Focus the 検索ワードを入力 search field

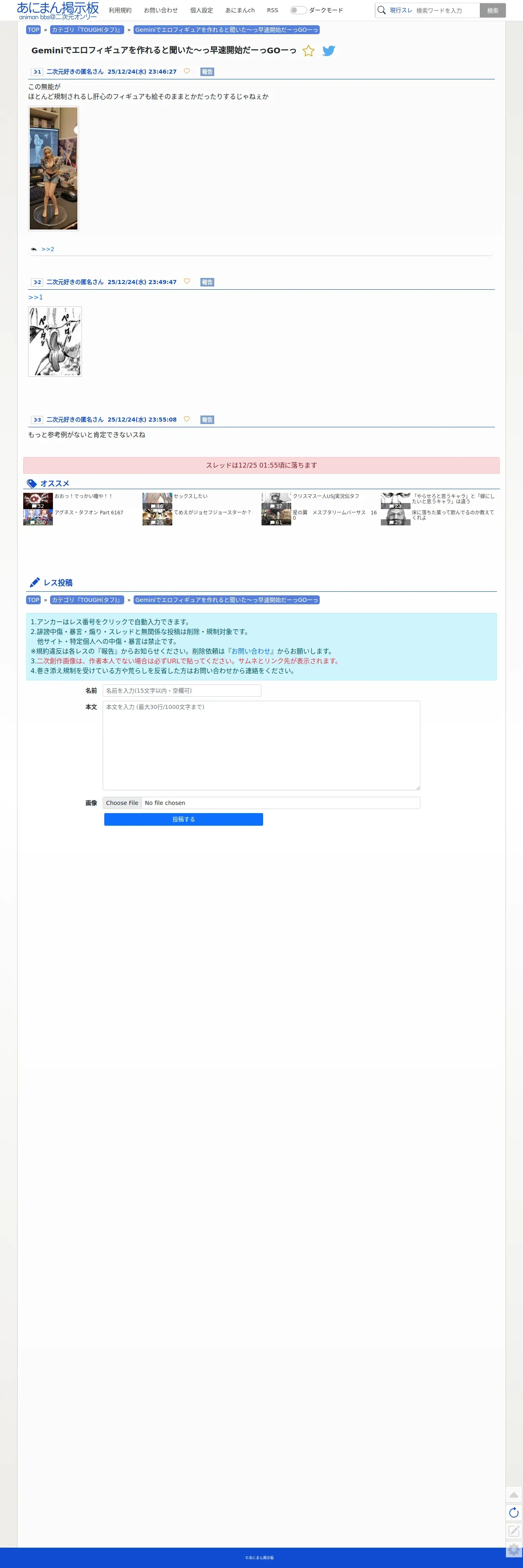[x=446, y=10]
